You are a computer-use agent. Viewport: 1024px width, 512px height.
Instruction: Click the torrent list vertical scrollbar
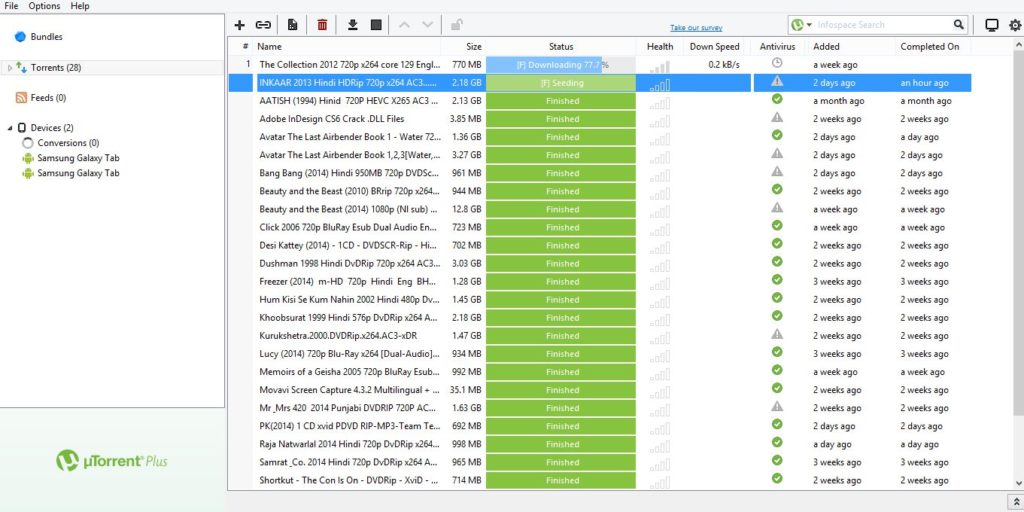point(1018,232)
